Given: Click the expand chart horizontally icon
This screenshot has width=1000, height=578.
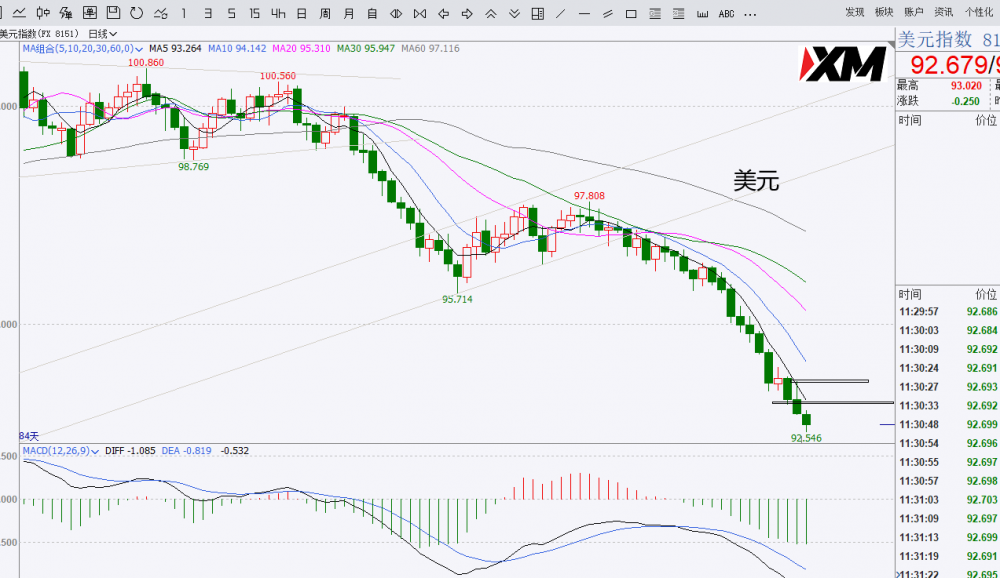Looking at the screenshot, I should coord(396,13).
